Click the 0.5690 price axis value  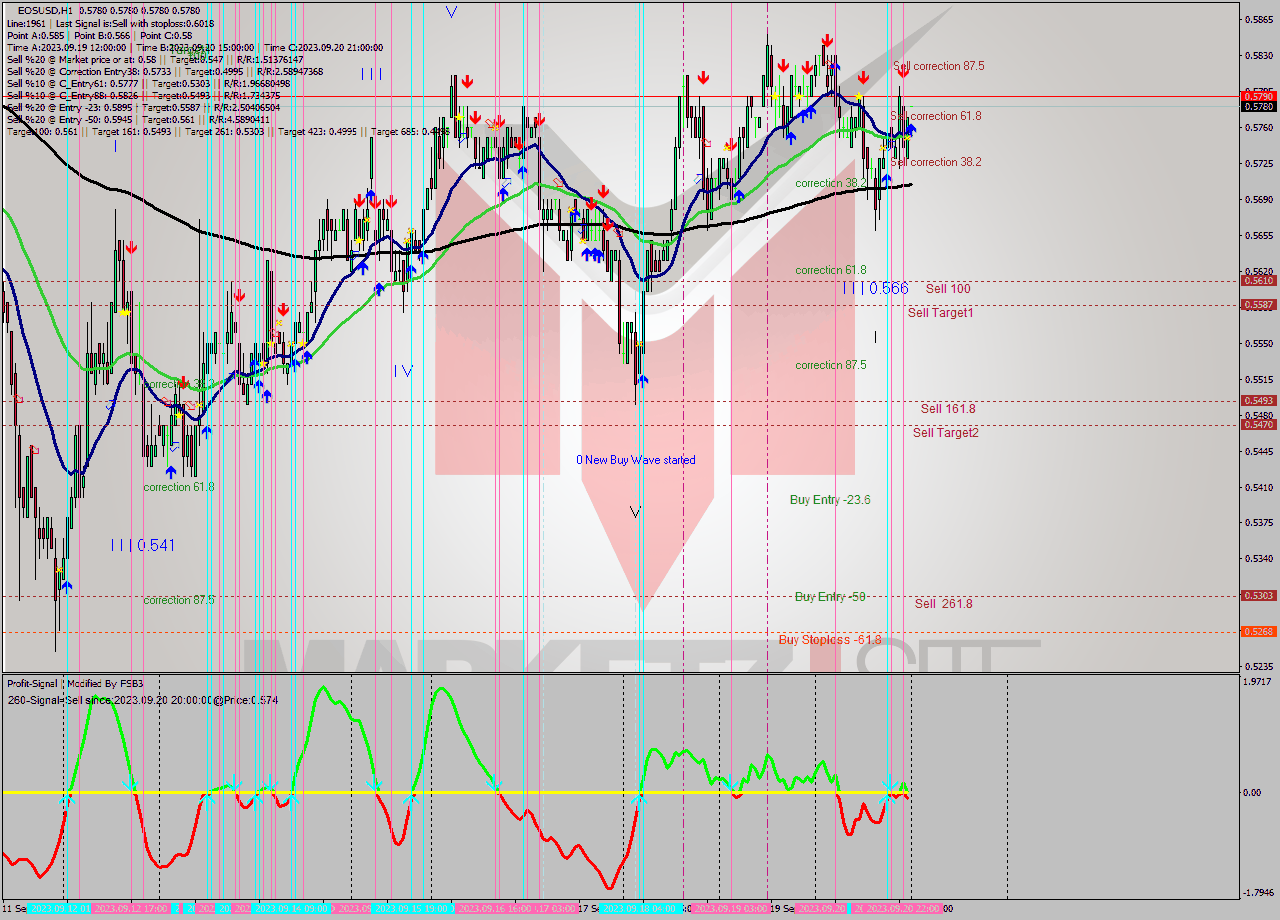1258,199
